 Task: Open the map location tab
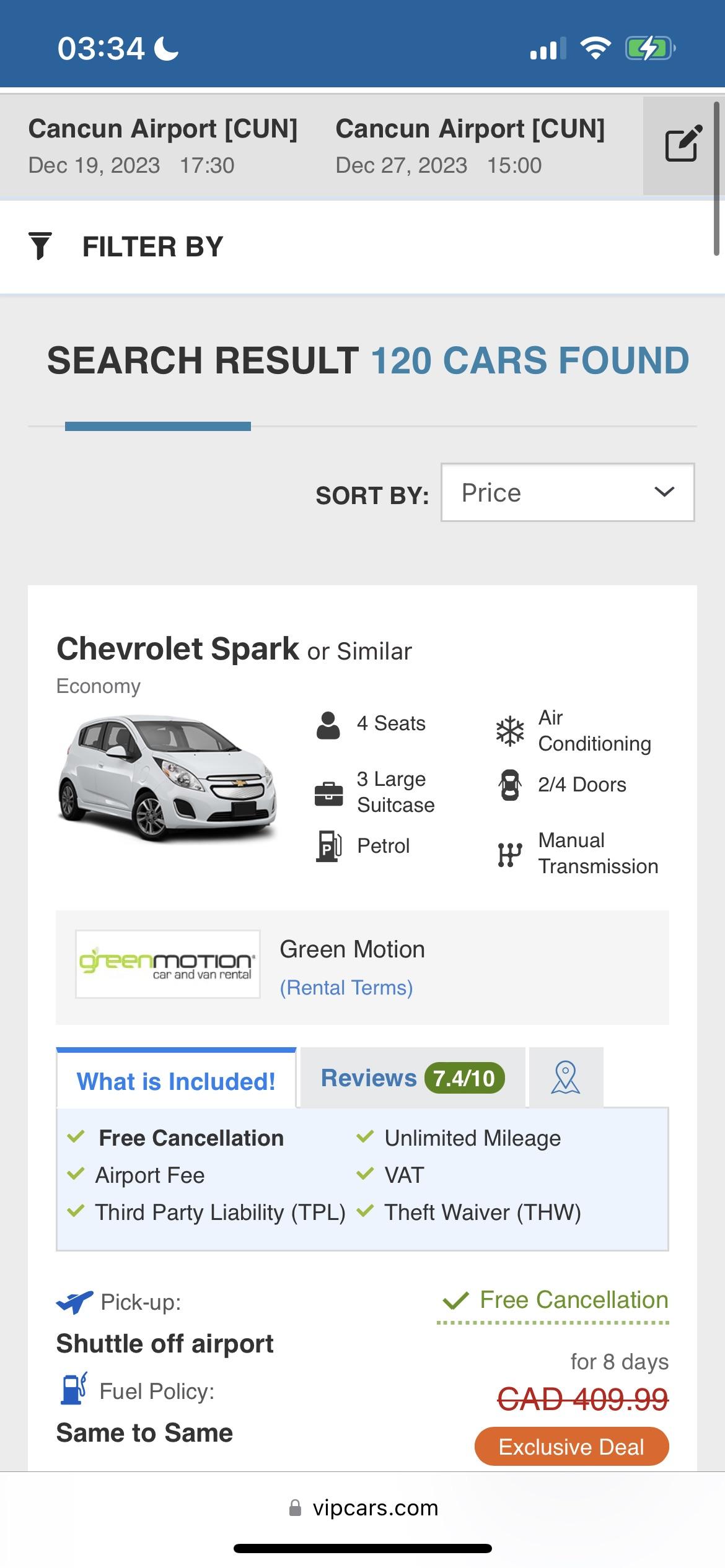[566, 1078]
